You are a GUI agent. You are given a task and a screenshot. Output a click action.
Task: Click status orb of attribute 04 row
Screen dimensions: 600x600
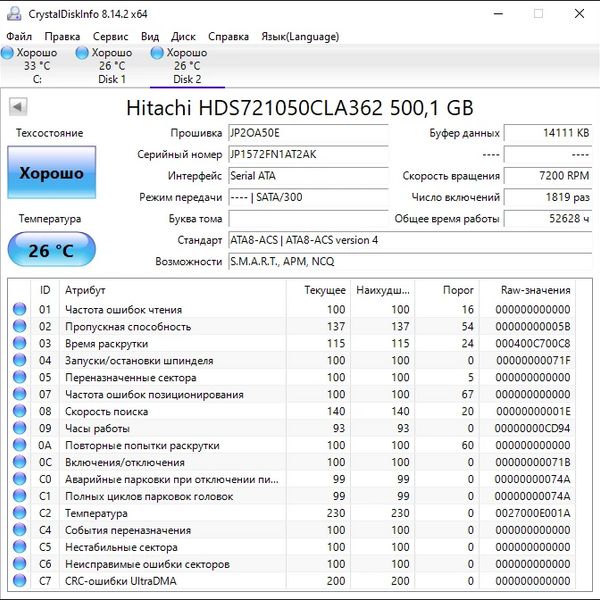click(20, 360)
